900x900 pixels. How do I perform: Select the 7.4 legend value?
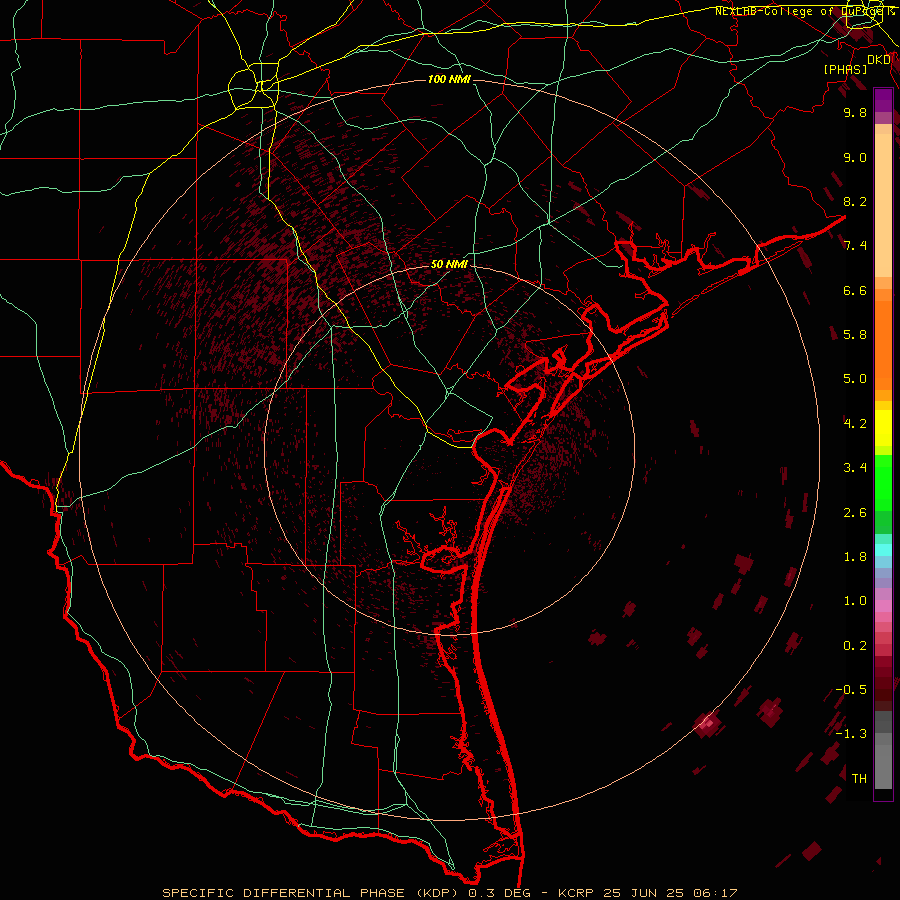point(855,246)
